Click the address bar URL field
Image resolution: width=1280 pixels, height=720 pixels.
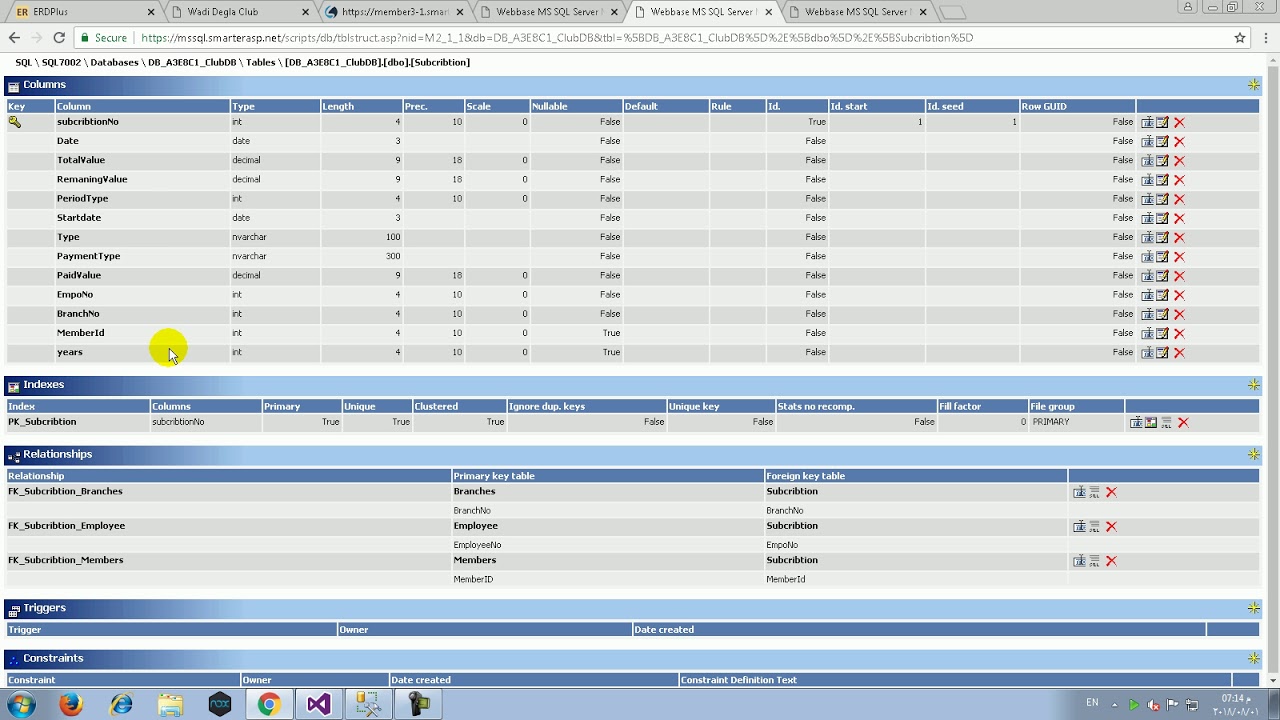click(x=650, y=38)
